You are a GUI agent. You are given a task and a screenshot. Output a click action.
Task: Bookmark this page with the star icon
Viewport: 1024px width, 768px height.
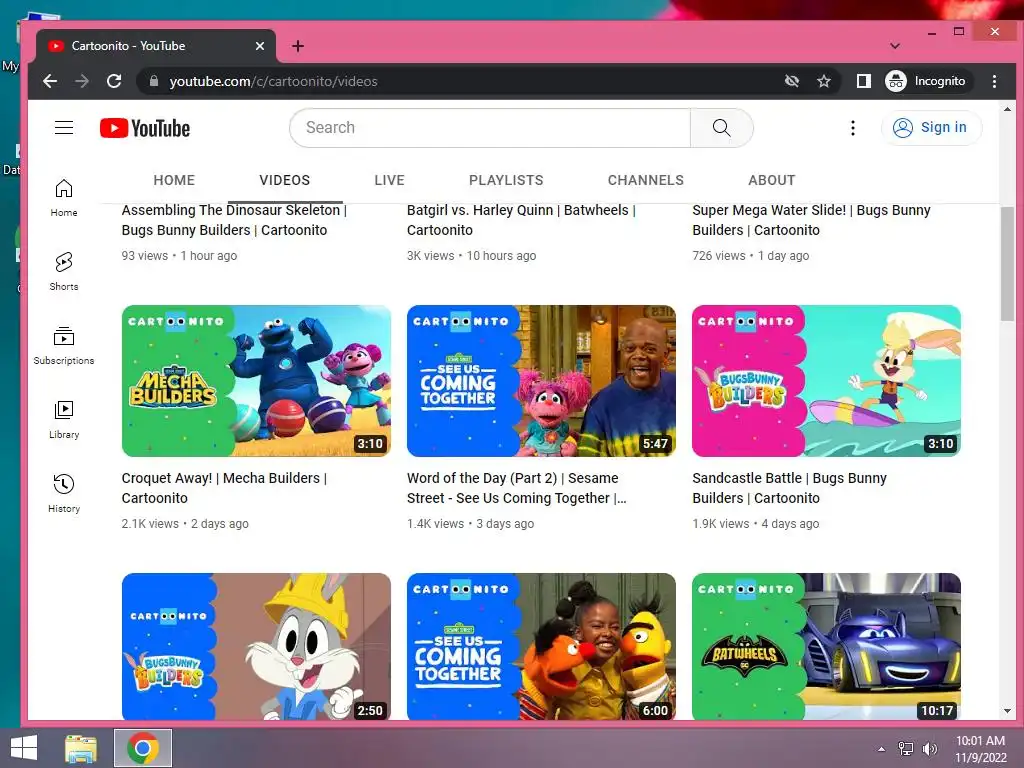pyautogui.click(x=824, y=81)
